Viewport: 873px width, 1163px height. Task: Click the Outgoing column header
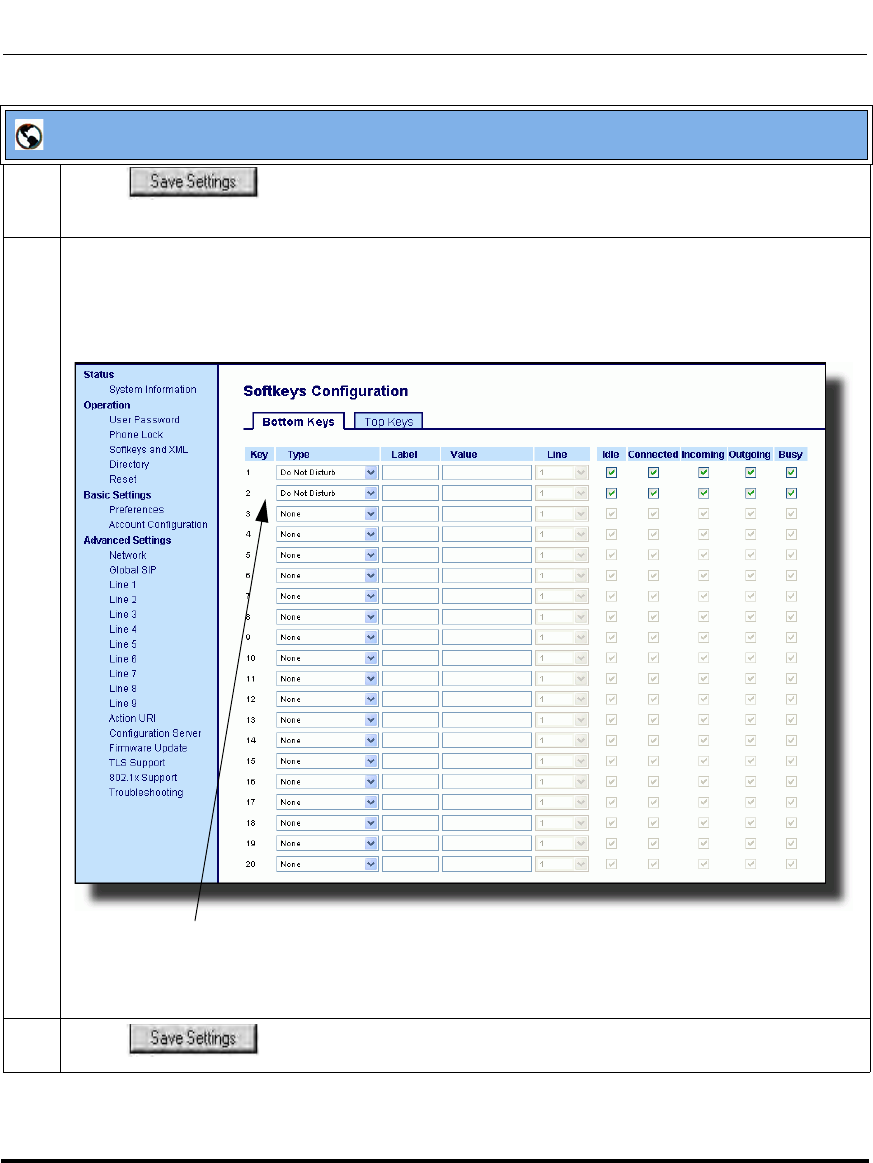[749, 455]
